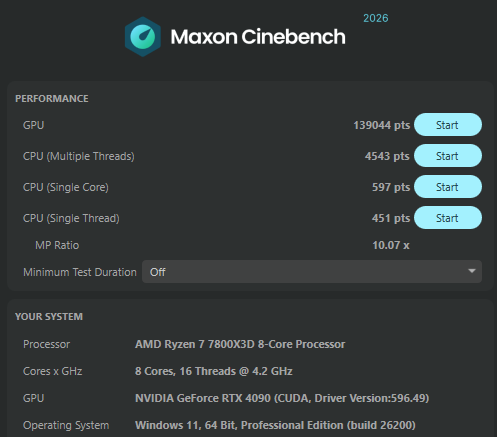Click the Cores x GHz label
Image resolution: width=497 pixels, height=437 pixels.
tap(52, 371)
